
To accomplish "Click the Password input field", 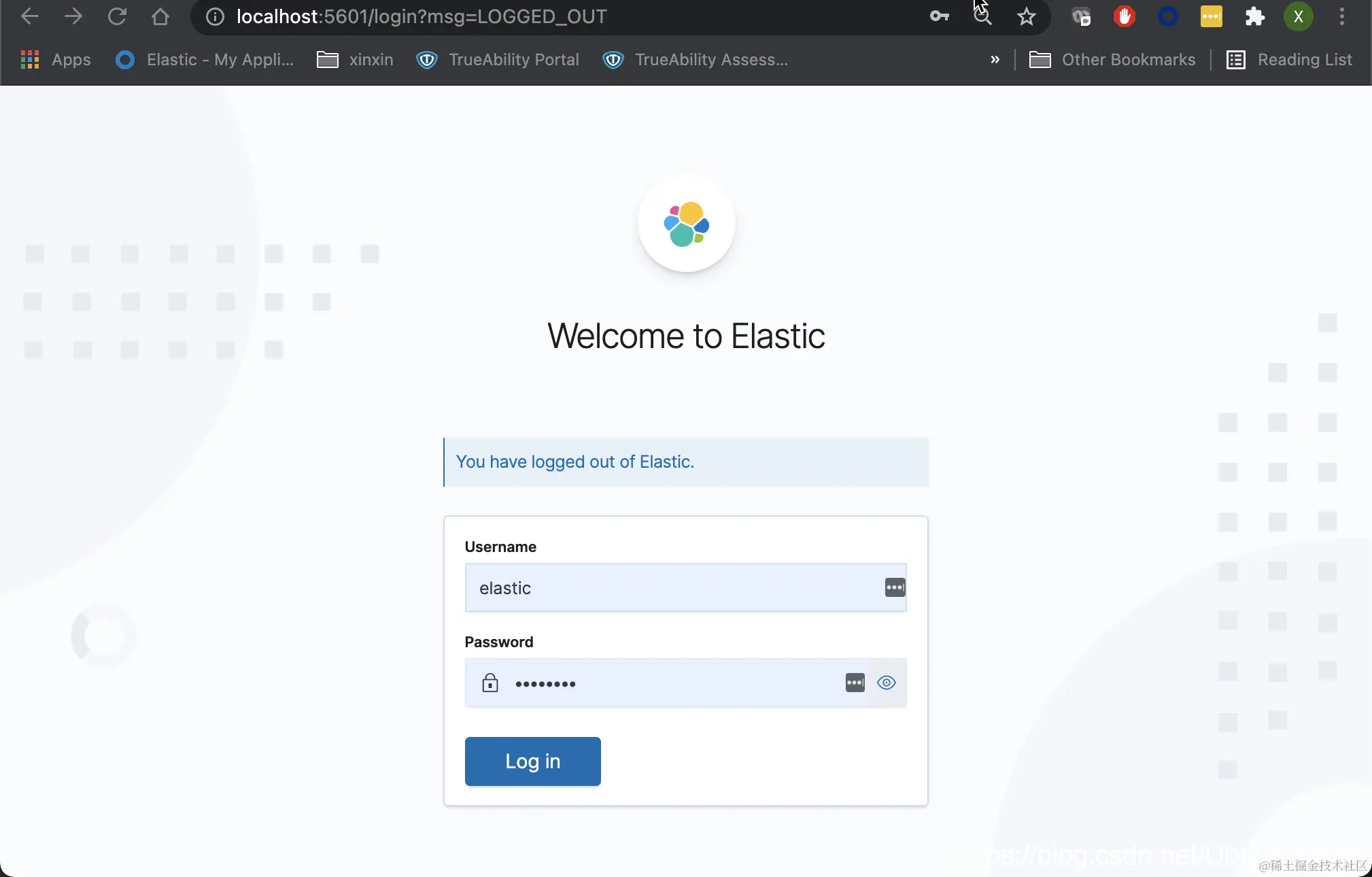I will [x=673, y=683].
